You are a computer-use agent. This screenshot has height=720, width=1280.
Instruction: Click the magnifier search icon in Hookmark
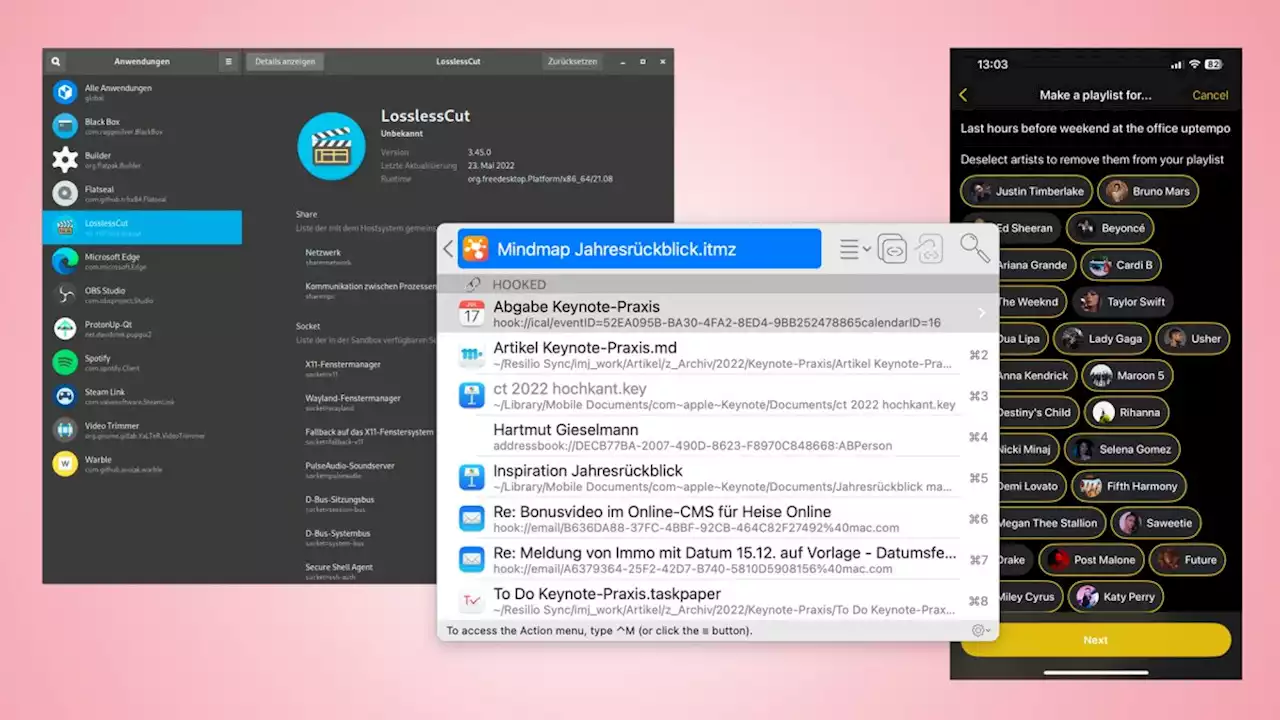974,248
